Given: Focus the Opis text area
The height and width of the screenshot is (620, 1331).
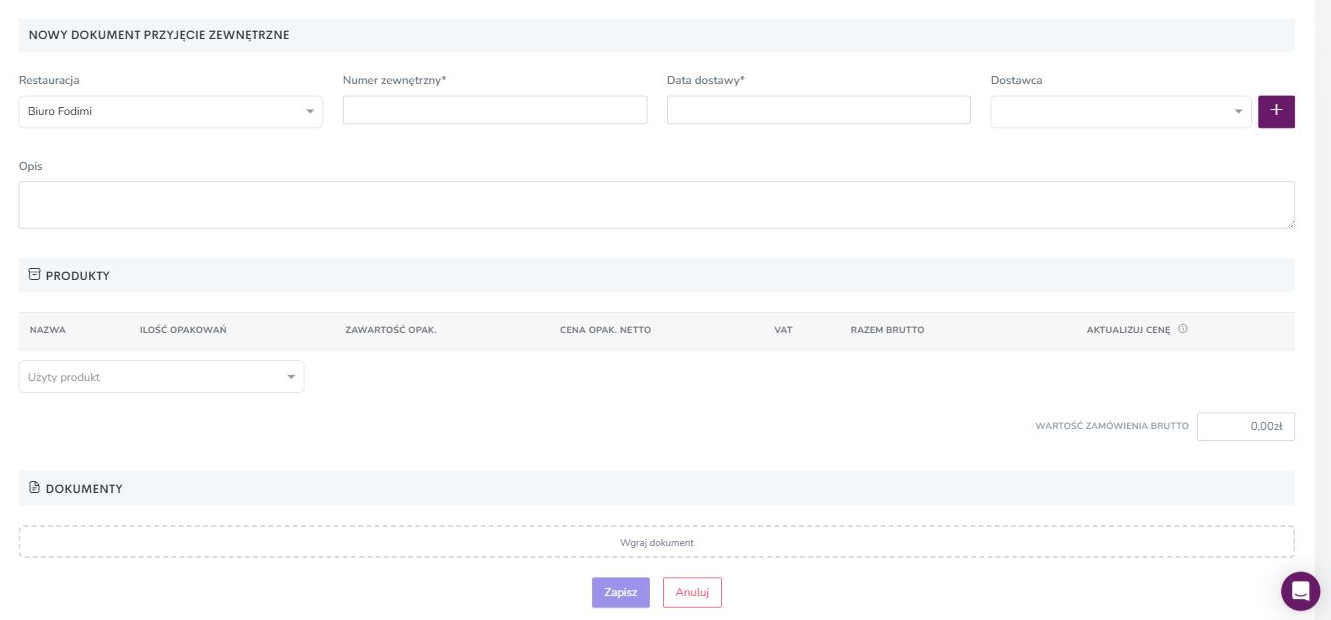Looking at the screenshot, I should point(657,205).
